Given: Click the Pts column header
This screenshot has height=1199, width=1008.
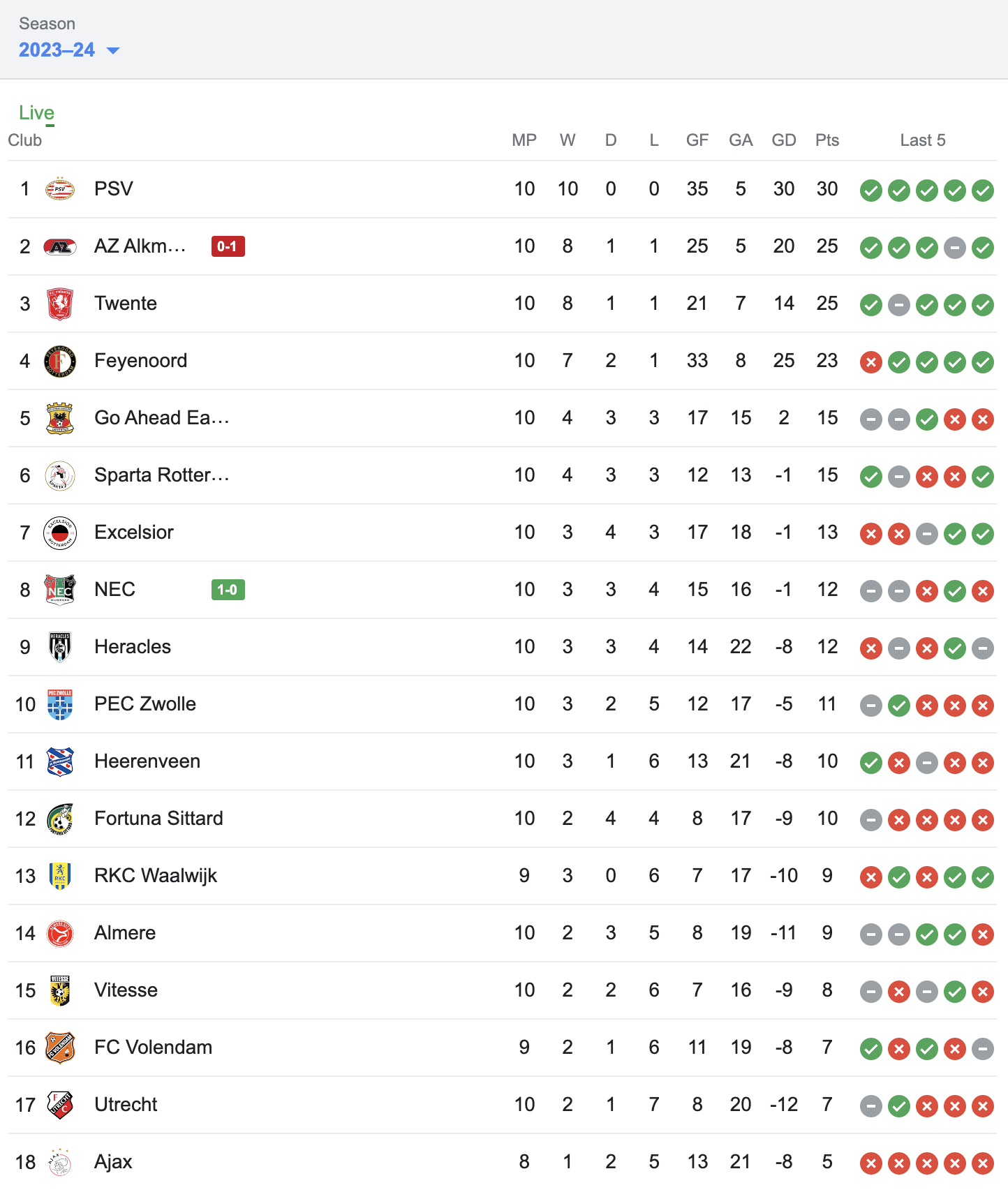Looking at the screenshot, I should point(827,140).
